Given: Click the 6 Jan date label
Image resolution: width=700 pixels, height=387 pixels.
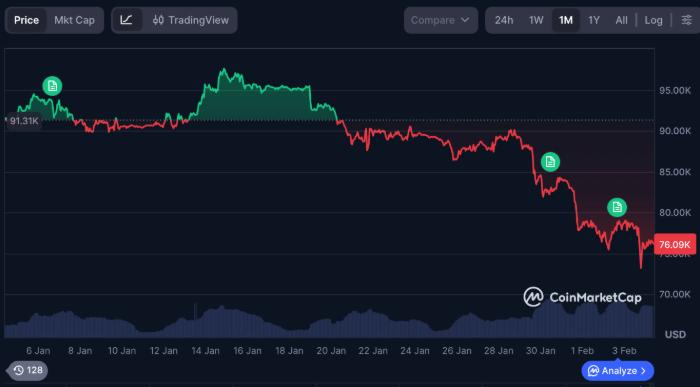Looking at the screenshot, I should [38, 351].
